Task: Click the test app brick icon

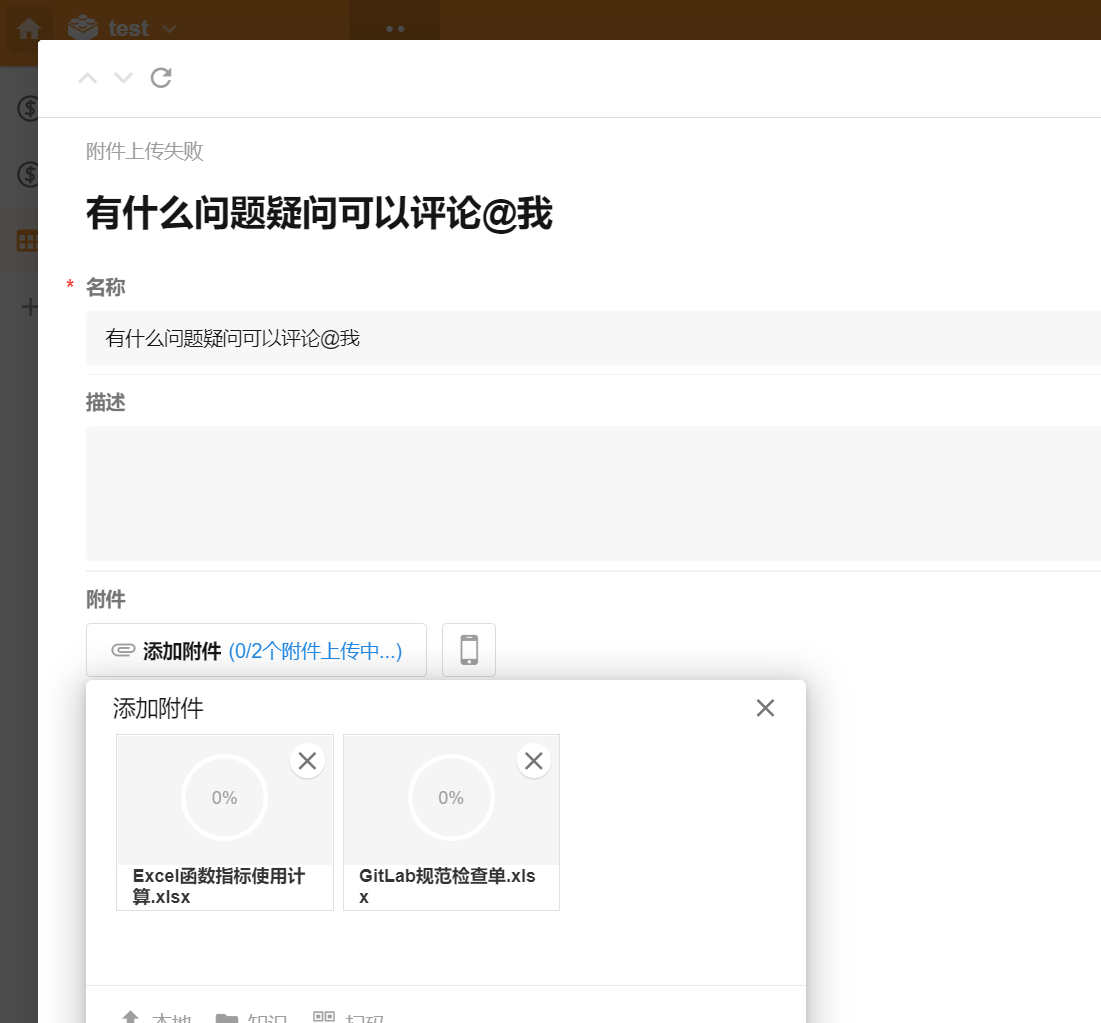Action: 83,28
